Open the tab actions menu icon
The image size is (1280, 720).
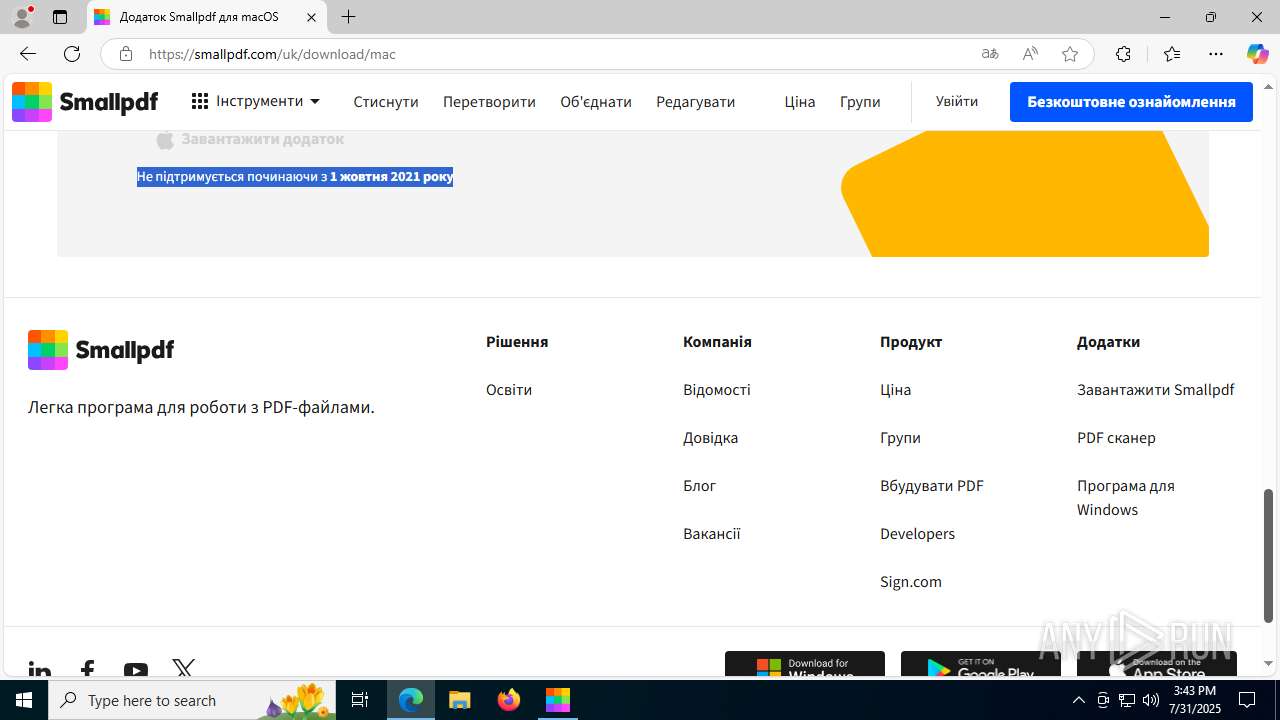(x=60, y=17)
